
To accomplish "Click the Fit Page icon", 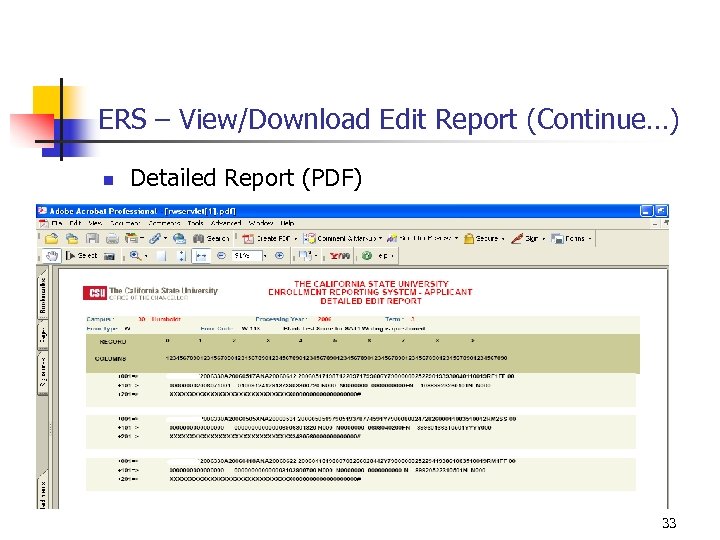I will click(x=182, y=256).
